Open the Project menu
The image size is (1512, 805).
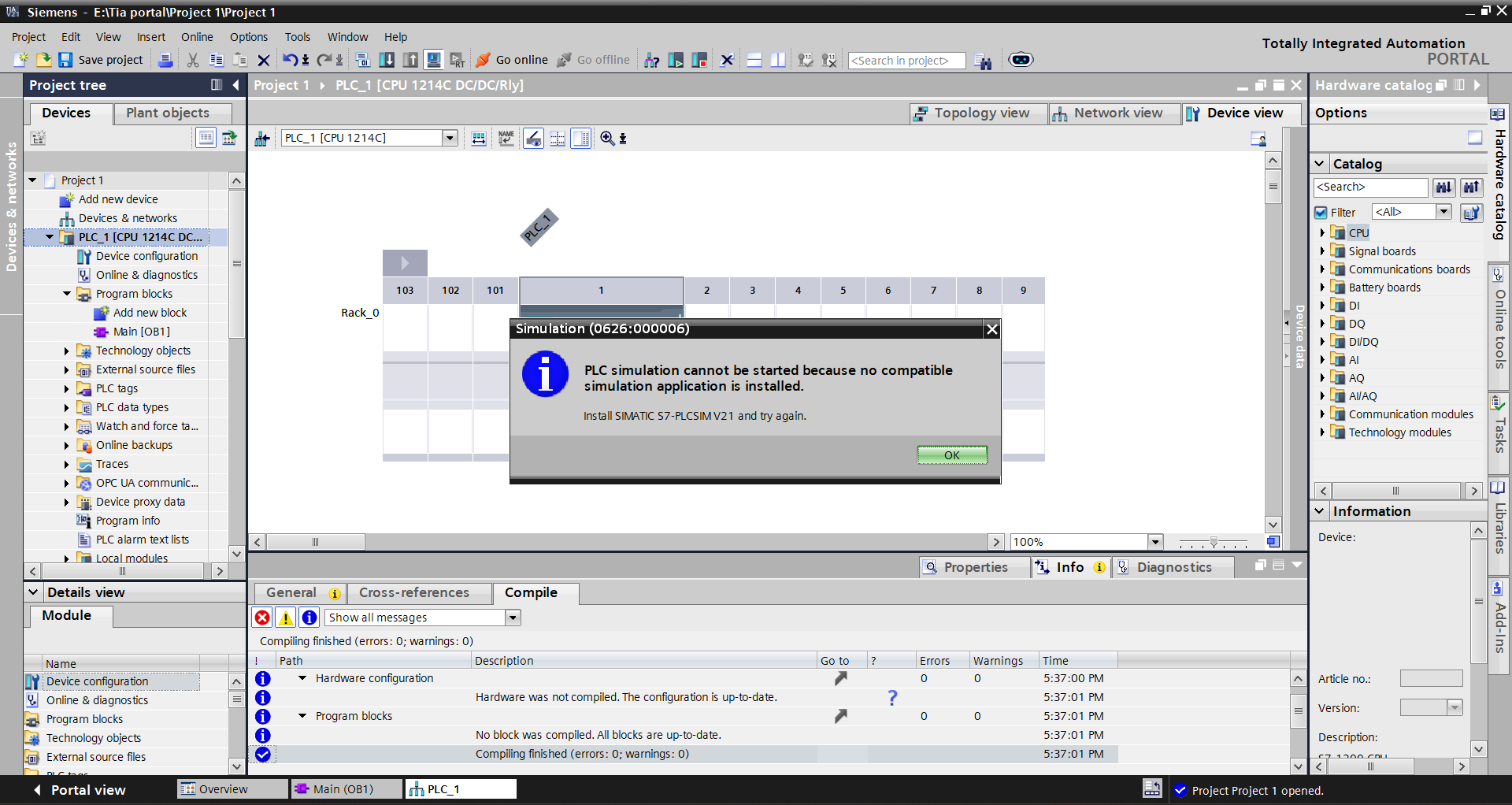(x=28, y=37)
